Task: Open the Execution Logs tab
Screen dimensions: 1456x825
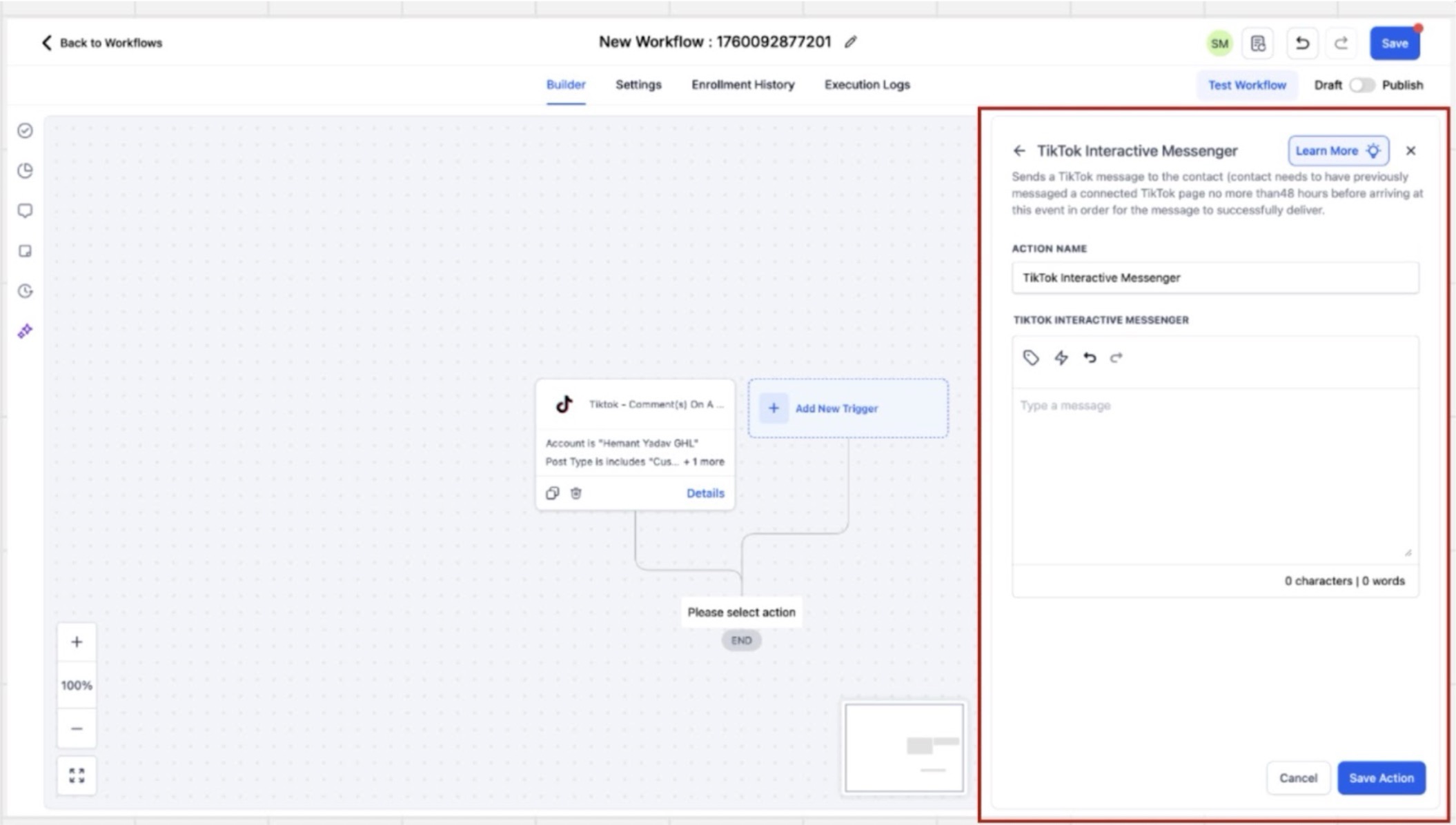Action: (x=867, y=85)
